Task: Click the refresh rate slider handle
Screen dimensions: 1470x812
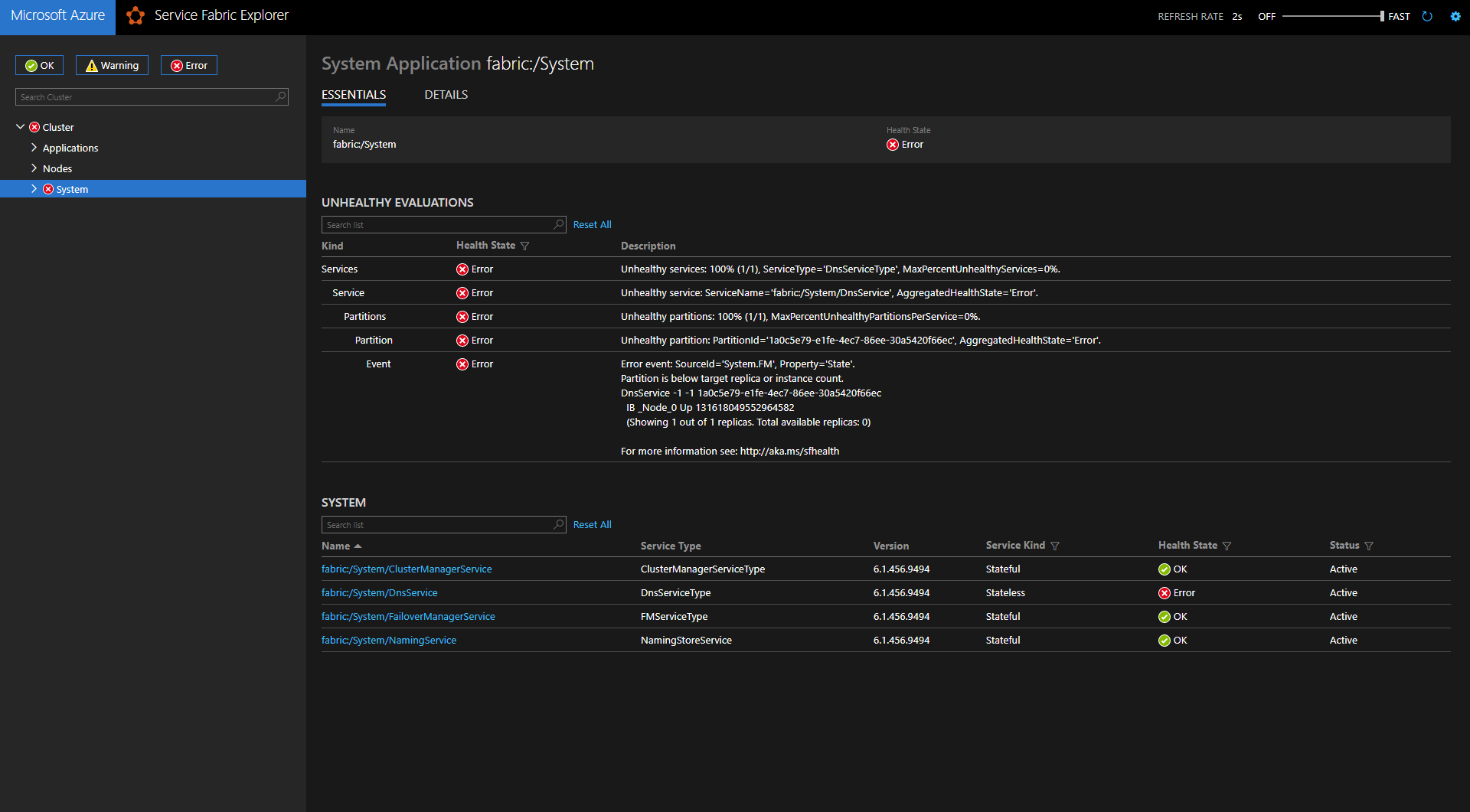Action: coord(1382,16)
